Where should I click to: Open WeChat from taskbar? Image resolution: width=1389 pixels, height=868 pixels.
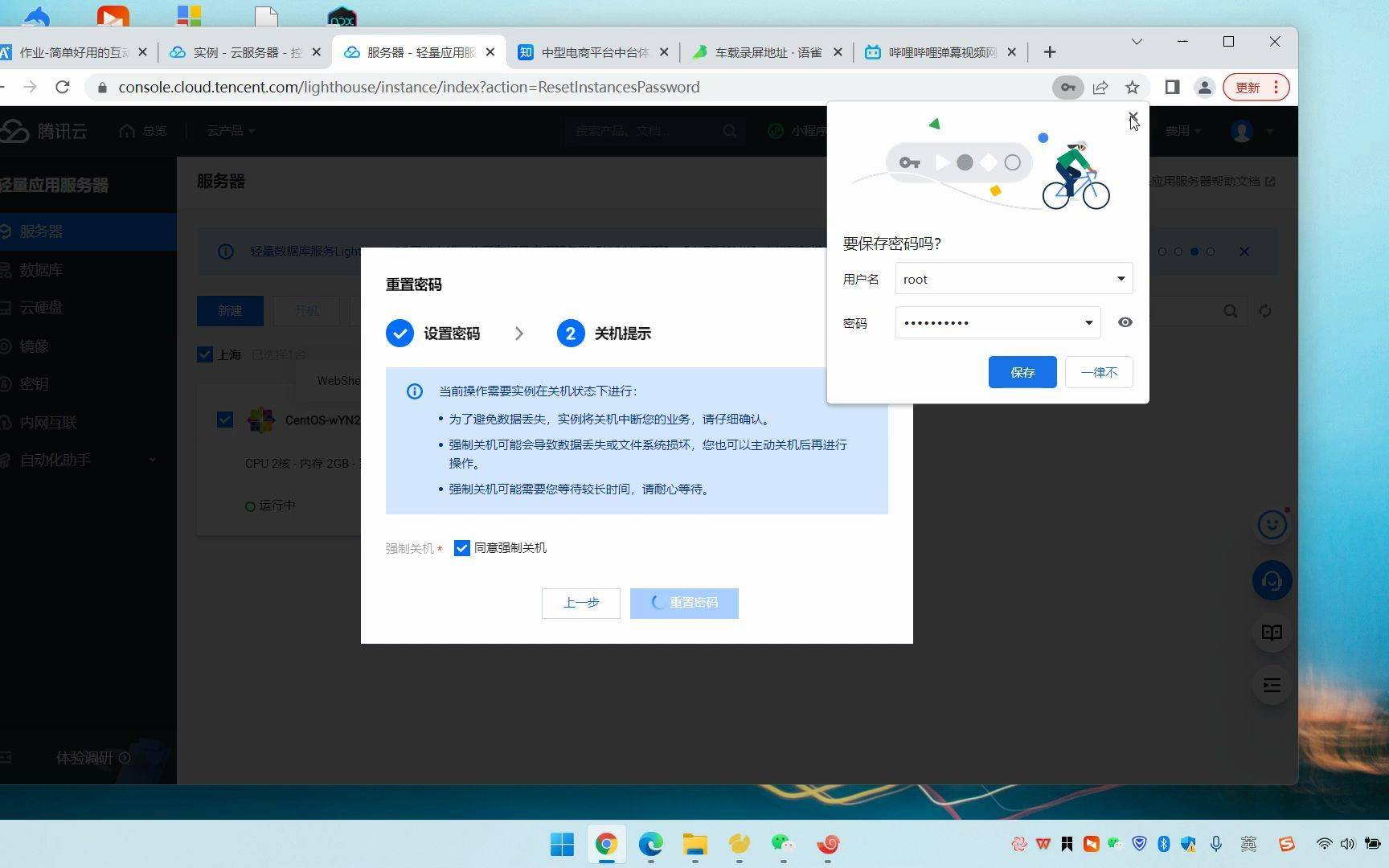(782, 844)
